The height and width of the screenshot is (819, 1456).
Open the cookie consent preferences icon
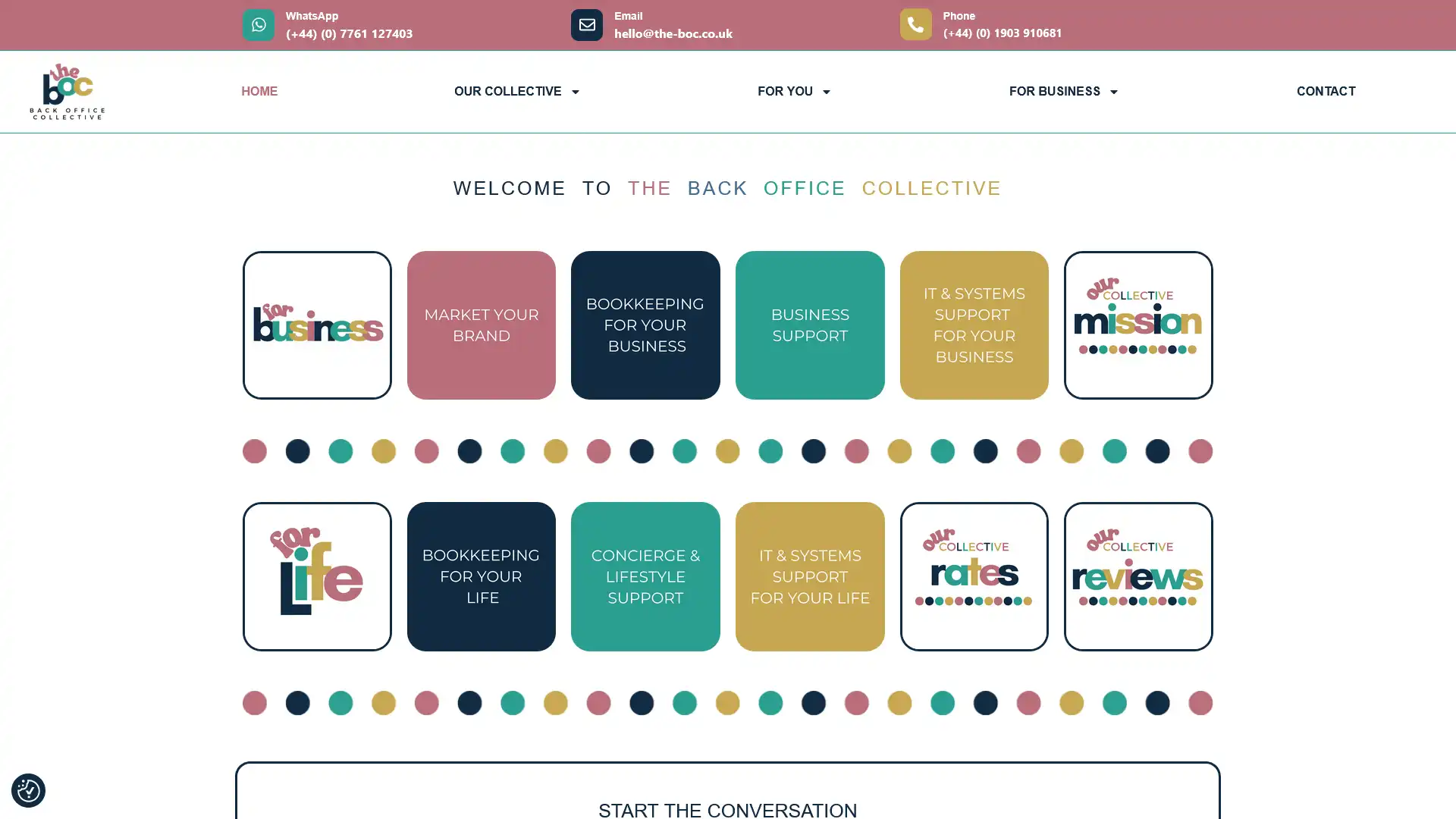(x=28, y=790)
